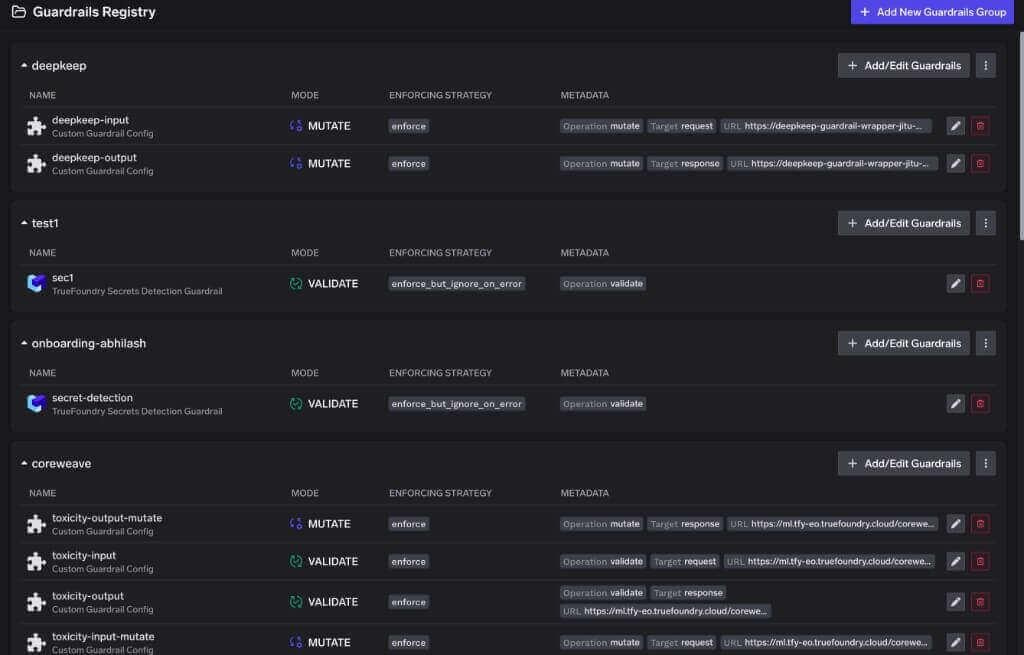This screenshot has height=655, width=1024.
Task: Delete the sec1 guardrail
Action: (980, 283)
